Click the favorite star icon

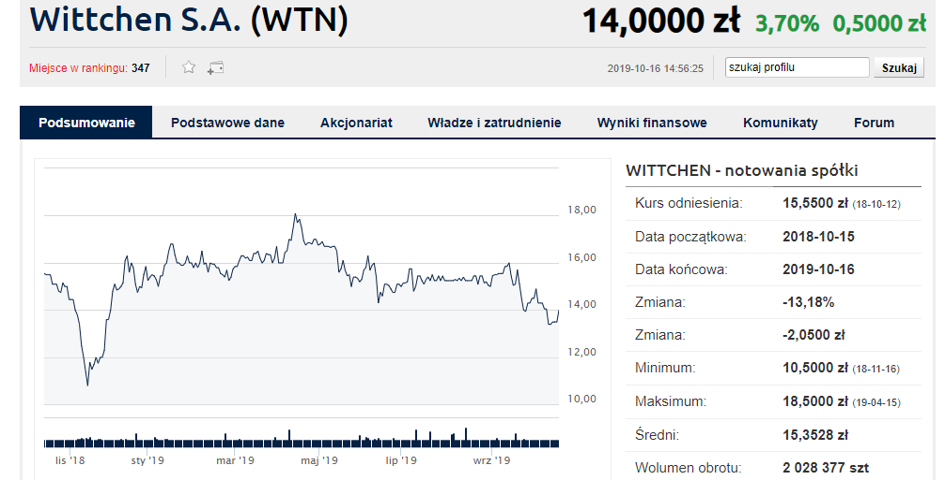[189, 67]
